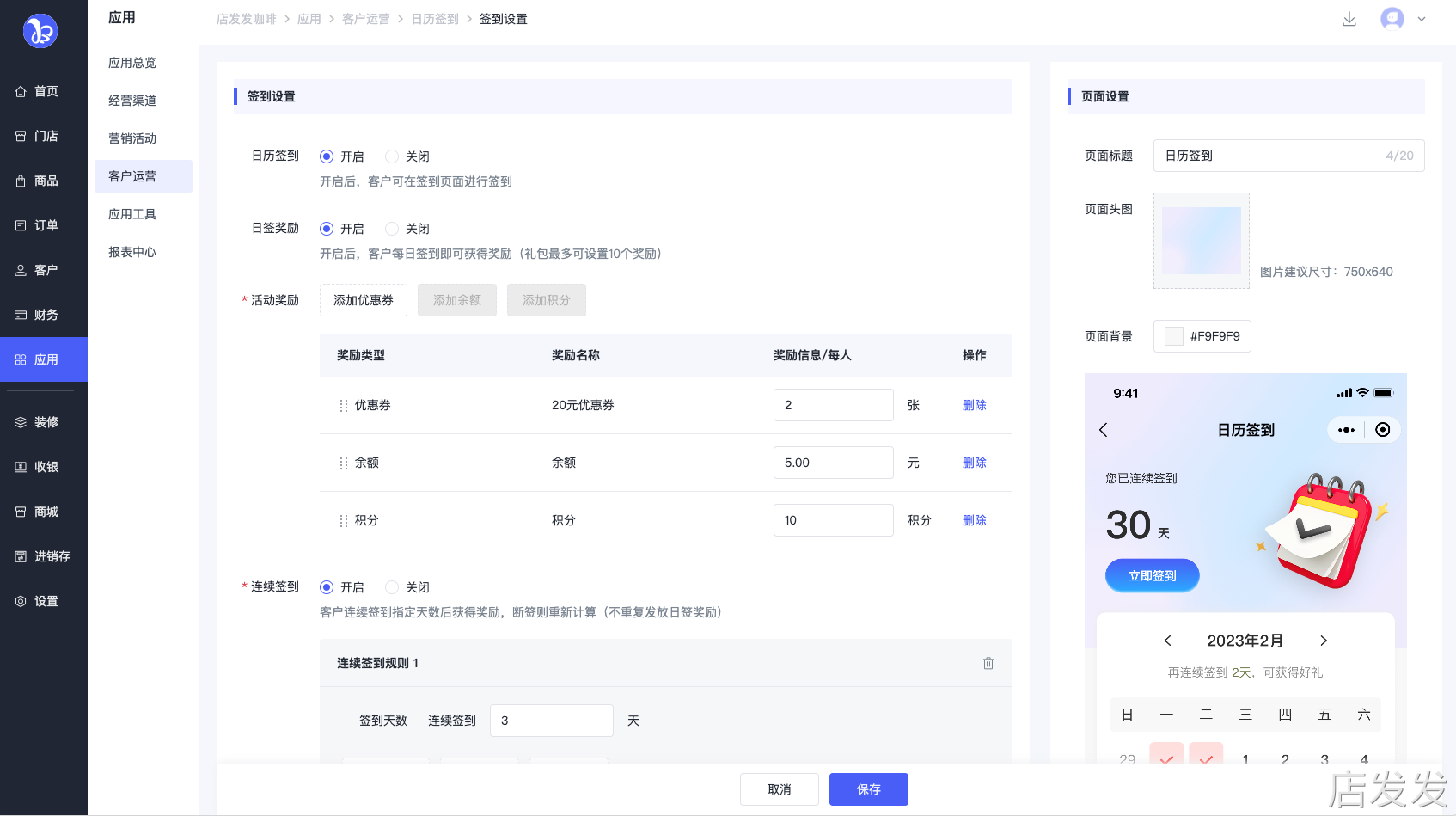Screen dimensions: 1456x816
Task: Click the 店发发咖啡 breadcrumb link
Action: (247, 19)
